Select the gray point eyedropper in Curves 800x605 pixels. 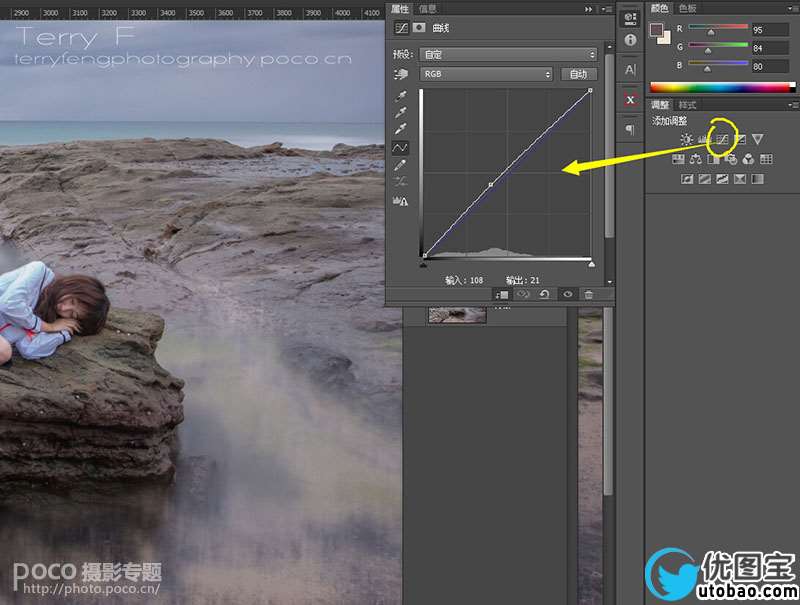pos(401,113)
